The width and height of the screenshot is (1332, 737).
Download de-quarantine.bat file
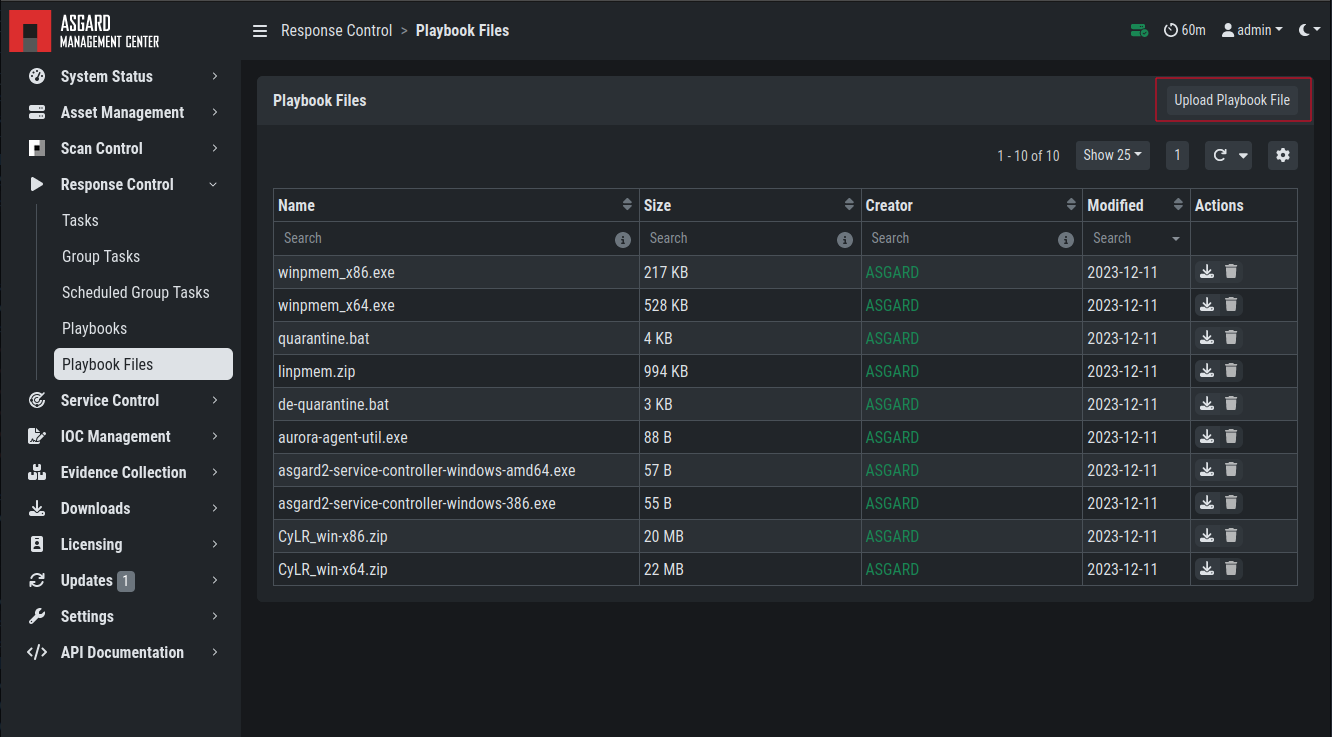click(1207, 404)
